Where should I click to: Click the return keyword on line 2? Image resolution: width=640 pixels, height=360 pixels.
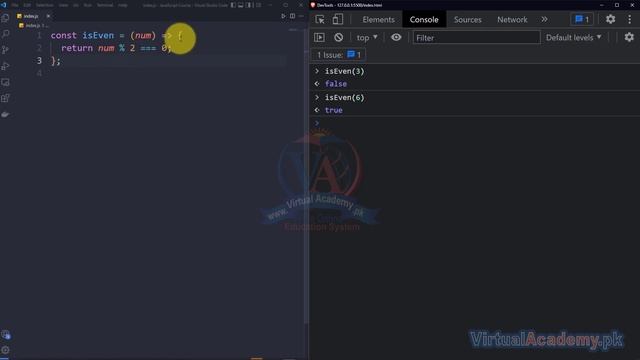pyautogui.click(x=77, y=48)
